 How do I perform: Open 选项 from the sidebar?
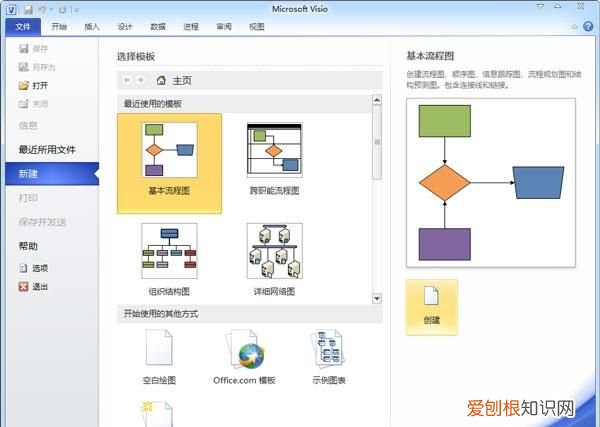click(x=33, y=268)
